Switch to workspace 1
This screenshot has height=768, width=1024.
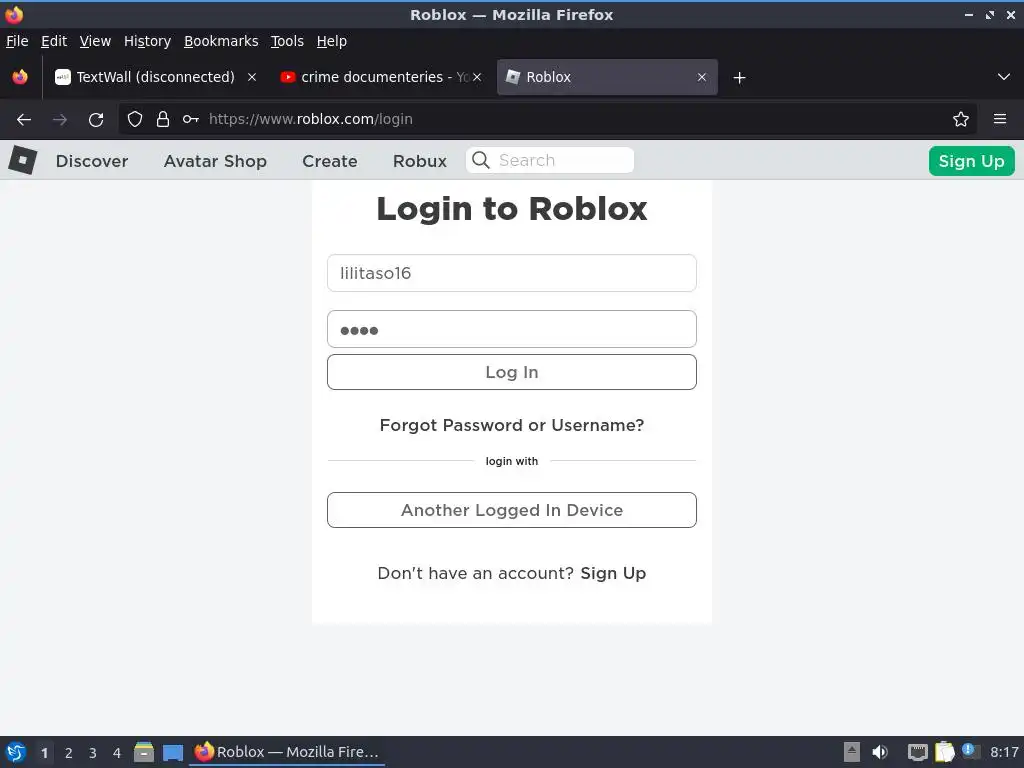pos(44,753)
